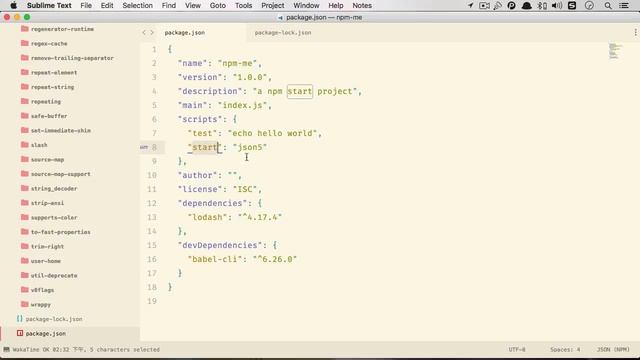Expand the slash folder
This screenshot has width=640, height=360.
[39, 145]
